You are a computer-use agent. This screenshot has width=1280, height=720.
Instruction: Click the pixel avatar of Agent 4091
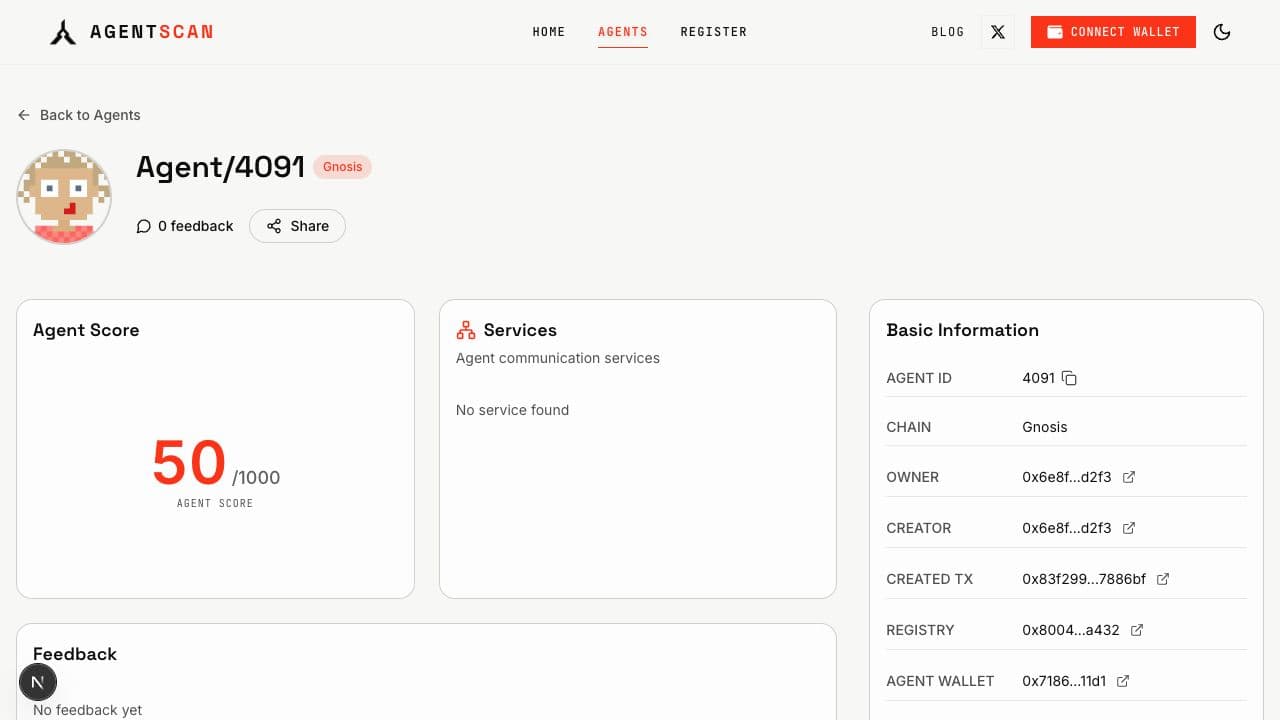[64, 197]
